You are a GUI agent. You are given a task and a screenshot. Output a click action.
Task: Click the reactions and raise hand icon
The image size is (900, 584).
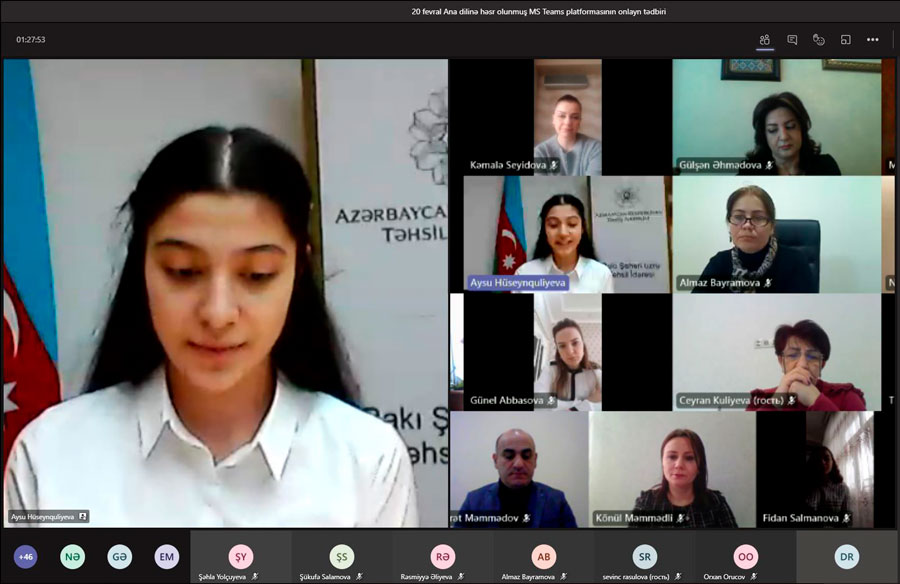coord(819,40)
